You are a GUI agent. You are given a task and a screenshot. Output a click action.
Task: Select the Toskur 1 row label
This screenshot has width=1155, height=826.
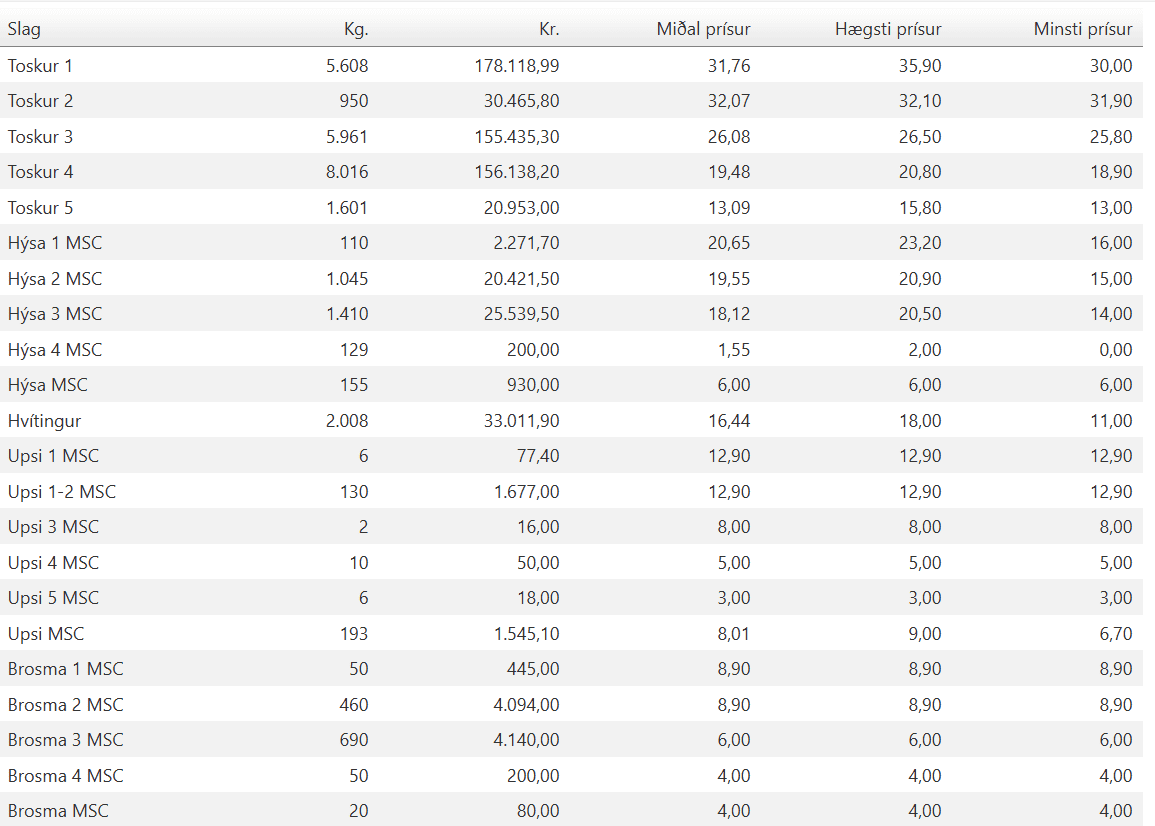pos(41,66)
